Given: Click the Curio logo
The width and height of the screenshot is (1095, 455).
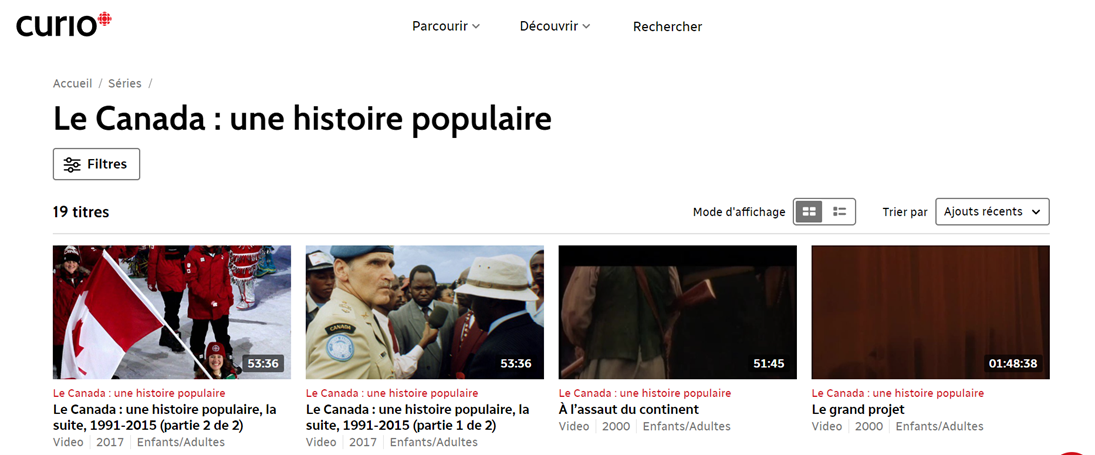Looking at the screenshot, I should (64, 24).
